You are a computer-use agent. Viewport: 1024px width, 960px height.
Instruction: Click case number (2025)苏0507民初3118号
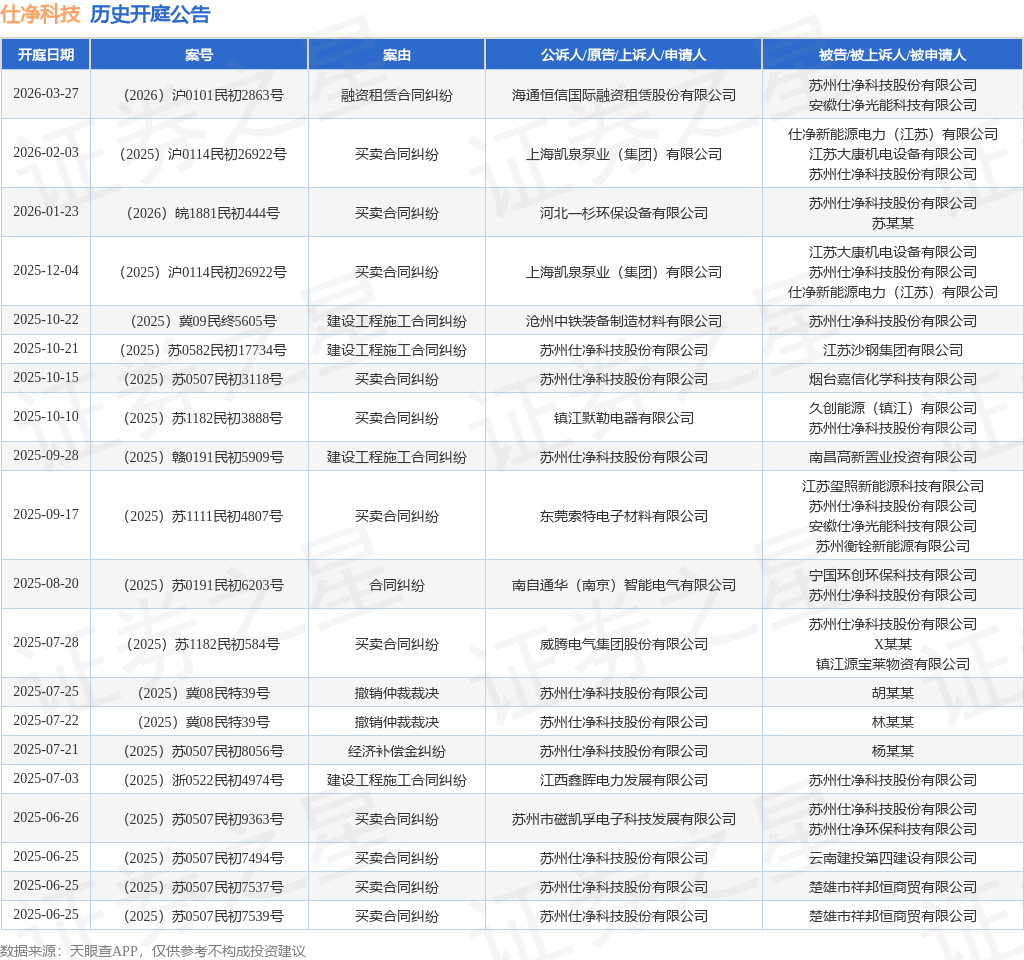pos(203,379)
